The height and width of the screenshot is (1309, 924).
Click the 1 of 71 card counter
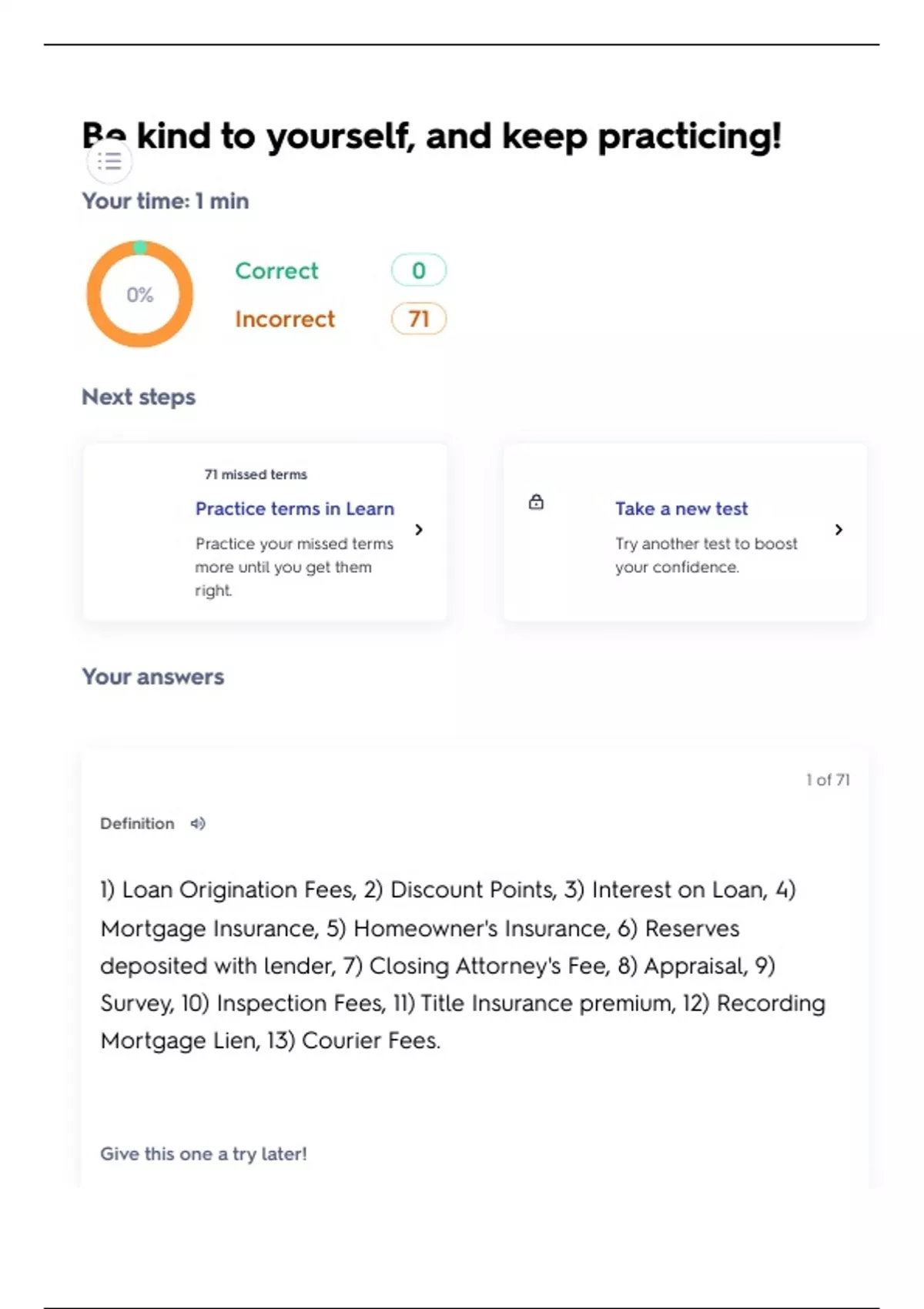(x=828, y=780)
